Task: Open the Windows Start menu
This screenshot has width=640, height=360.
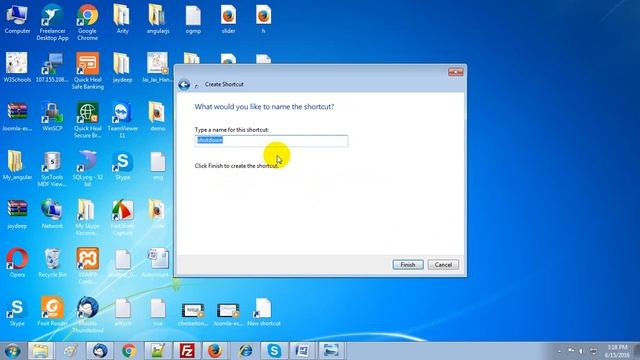Action: tap(13, 351)
